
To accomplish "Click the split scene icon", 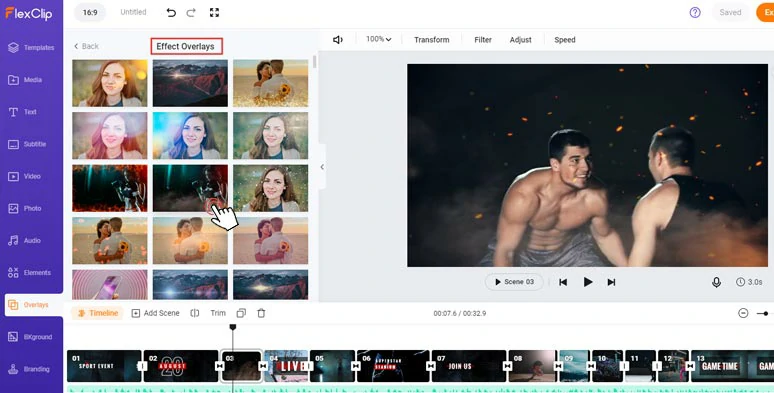I will (x=195, y=313).
